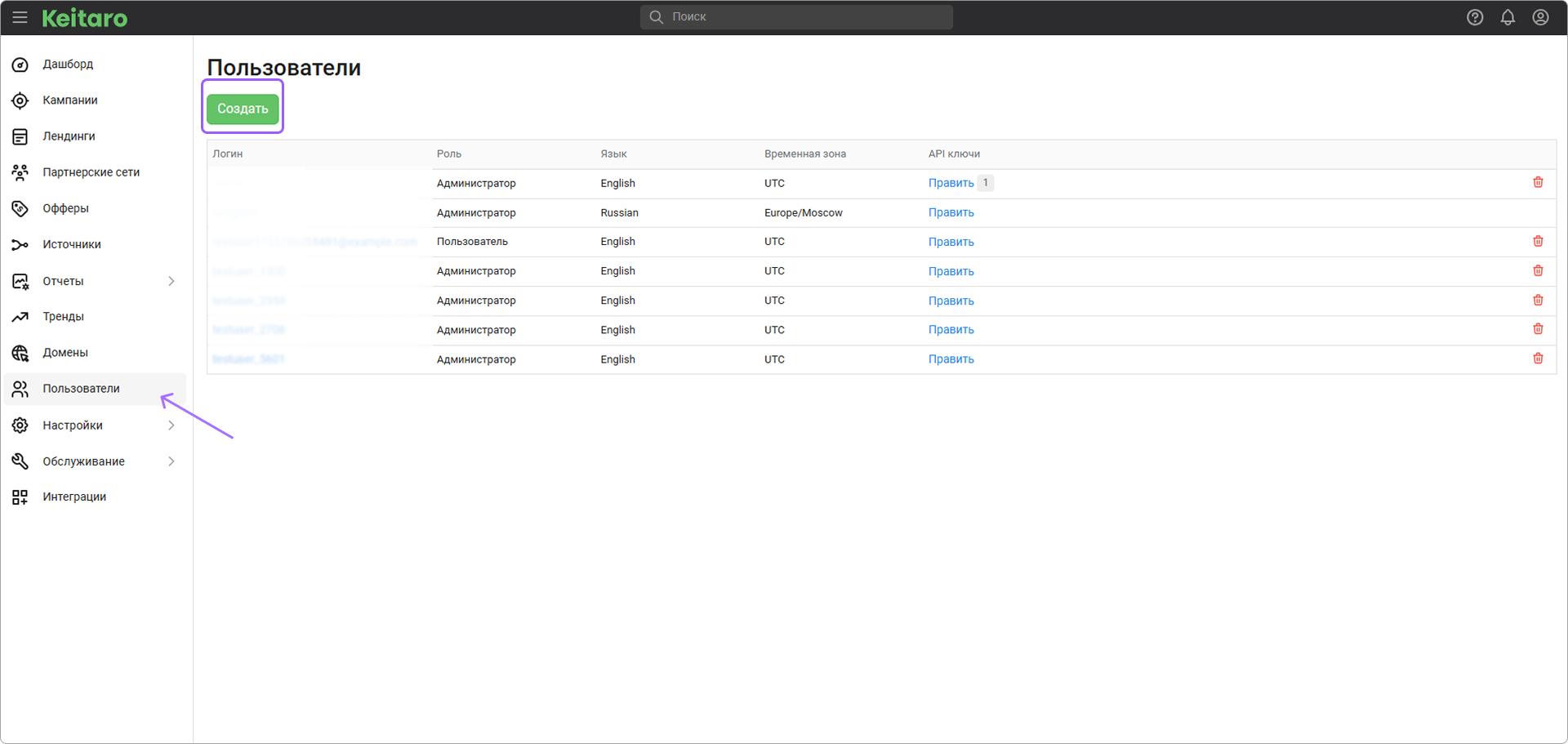1568x744 pixels.
Task: Go to Кампании in the sidebar
Action: 70,100
